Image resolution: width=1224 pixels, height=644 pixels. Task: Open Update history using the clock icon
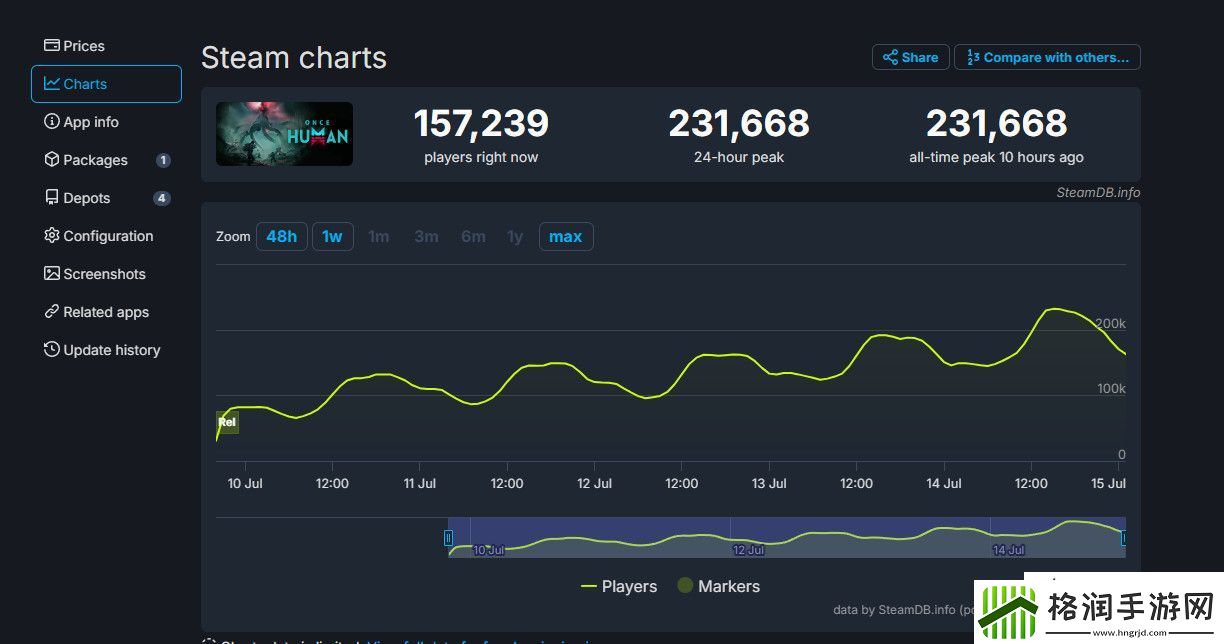[x=52, y=350]
